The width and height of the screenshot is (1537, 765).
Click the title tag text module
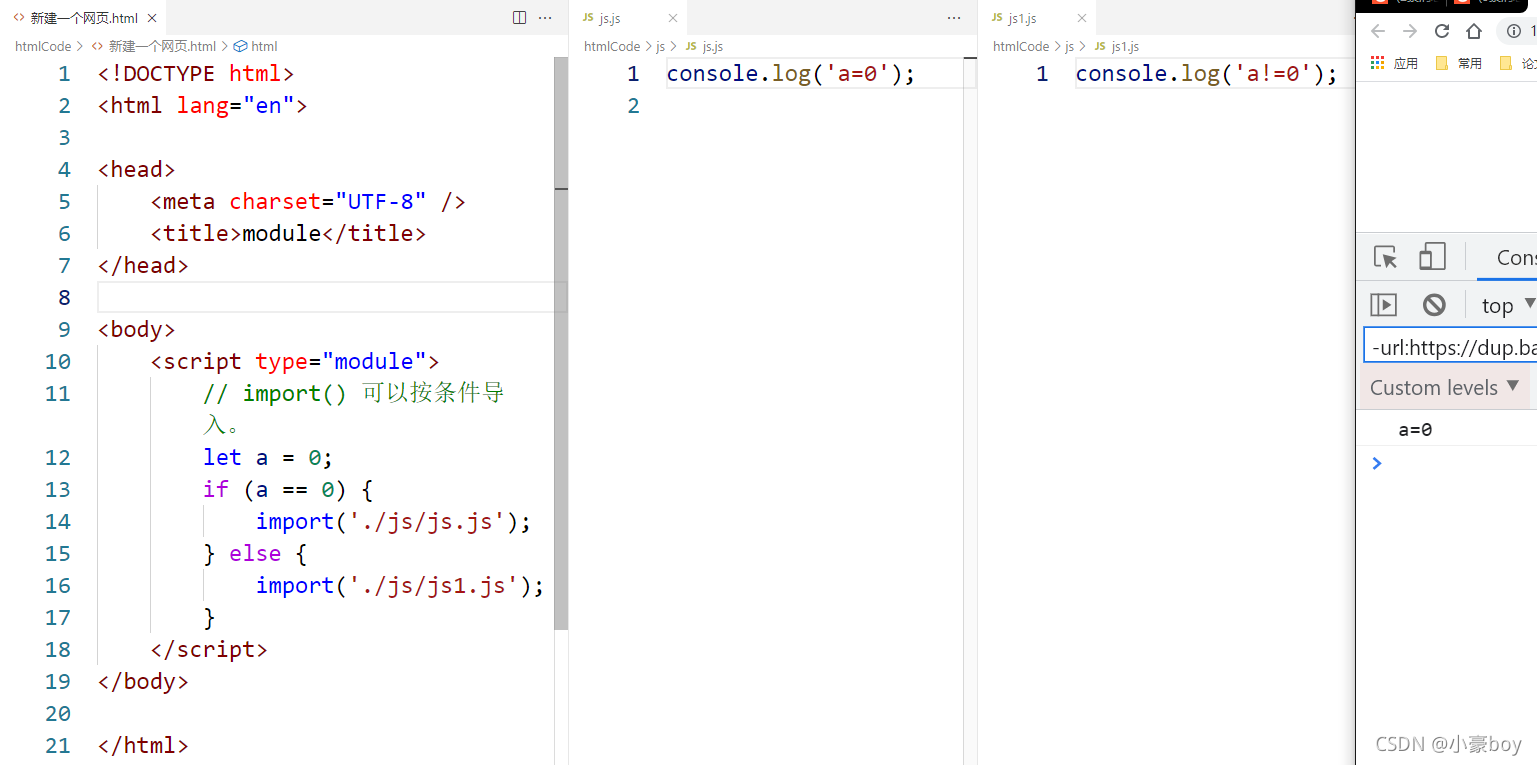point(282,233)
